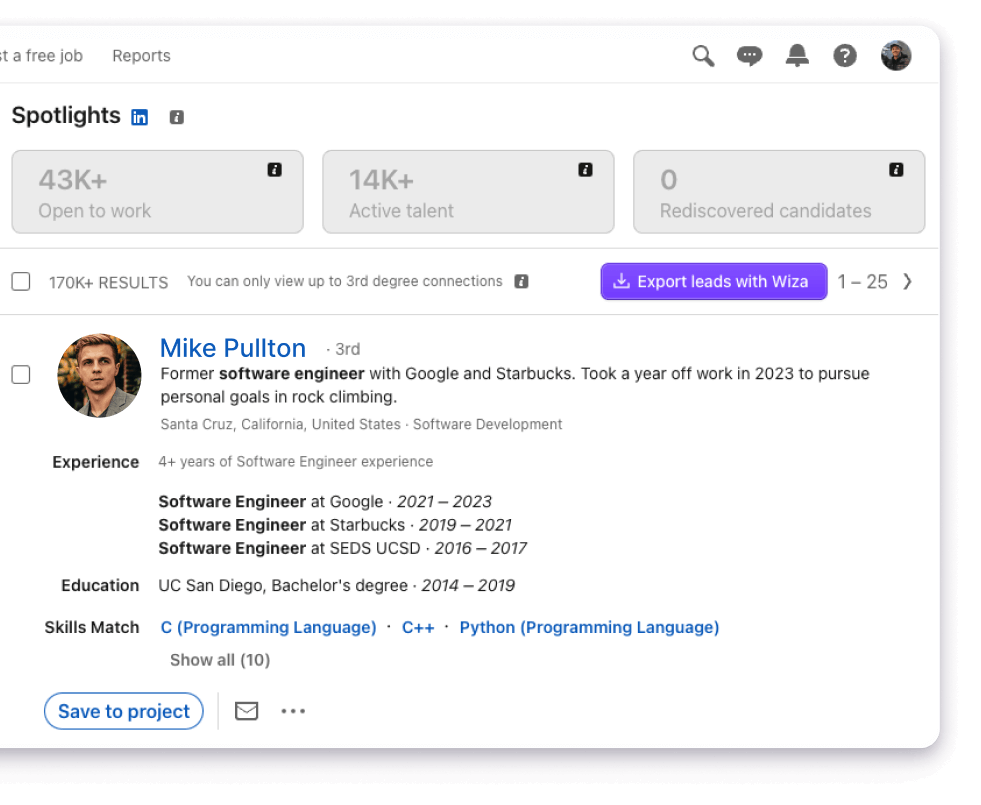Send message via envelope icon
981x805 pixels.
point(246,711)
